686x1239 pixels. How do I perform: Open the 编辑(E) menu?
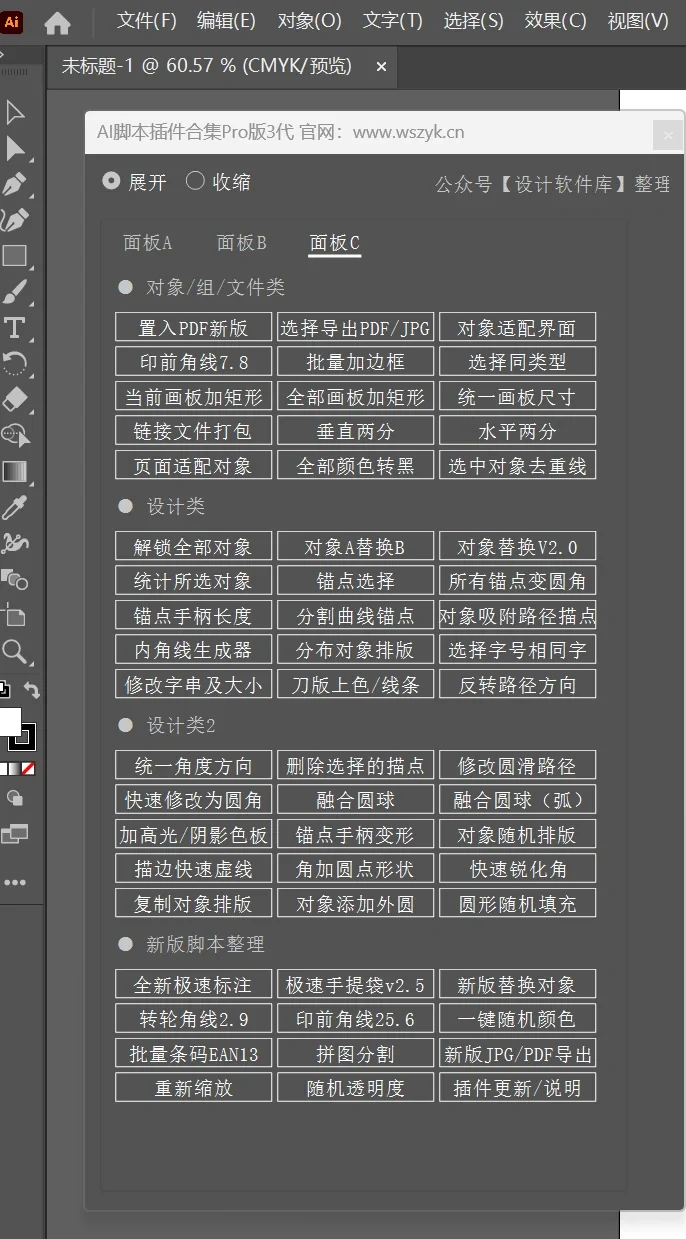coord(226,21)
